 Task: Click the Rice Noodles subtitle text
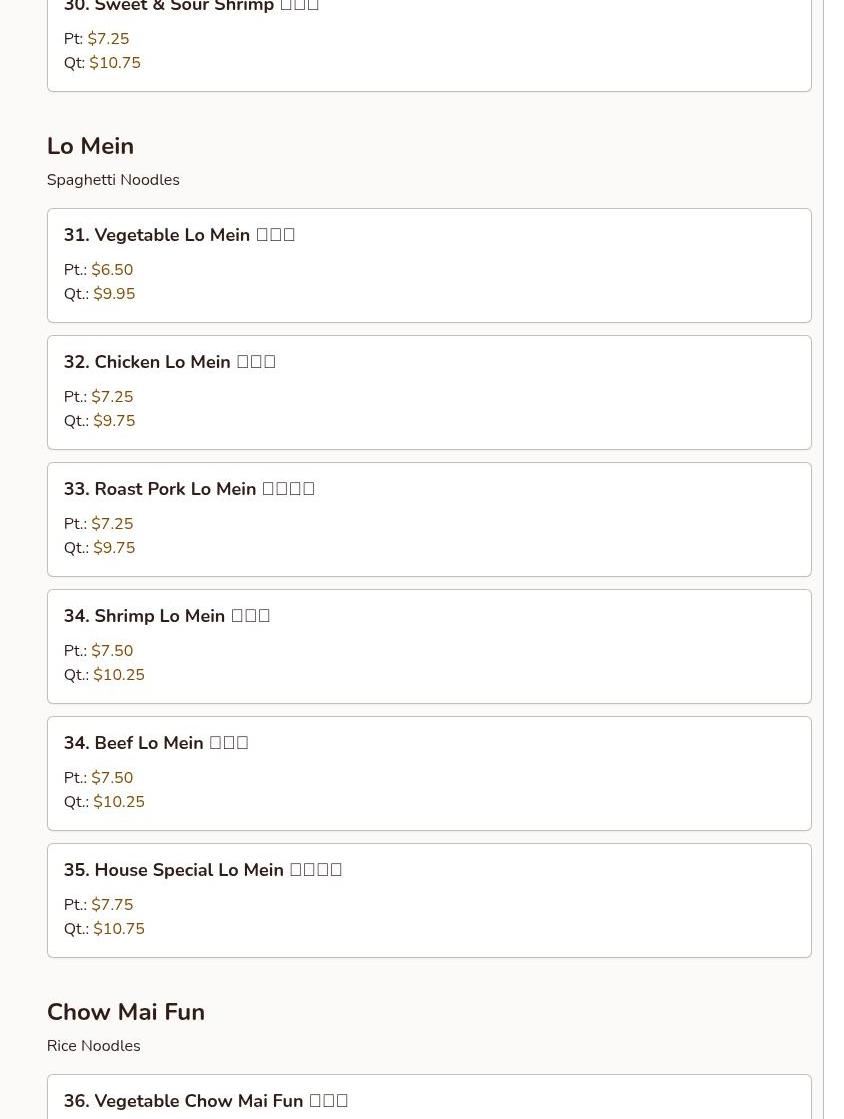(x=93, y=1046)
